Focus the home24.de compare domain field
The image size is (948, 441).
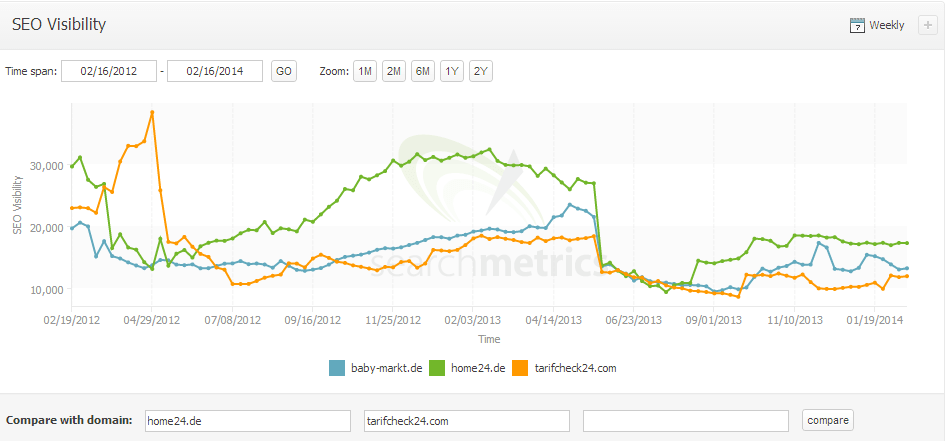pyautogui.click(x=248, y=420)
